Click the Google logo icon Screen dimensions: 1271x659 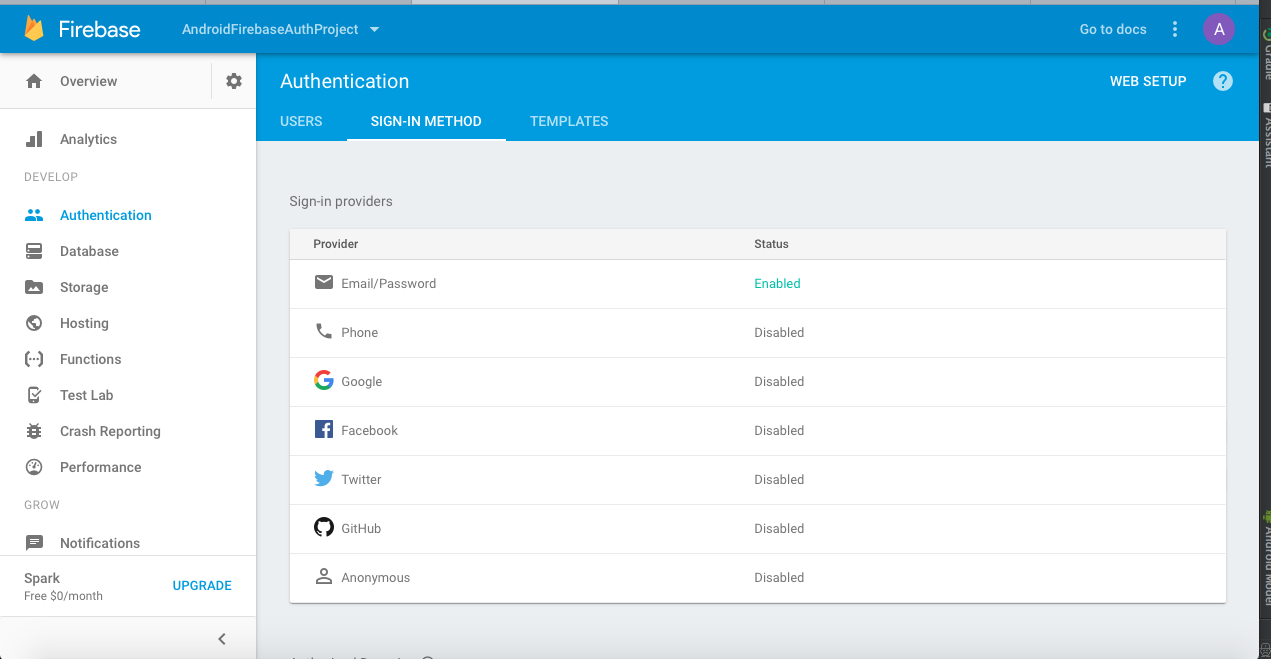323,380
